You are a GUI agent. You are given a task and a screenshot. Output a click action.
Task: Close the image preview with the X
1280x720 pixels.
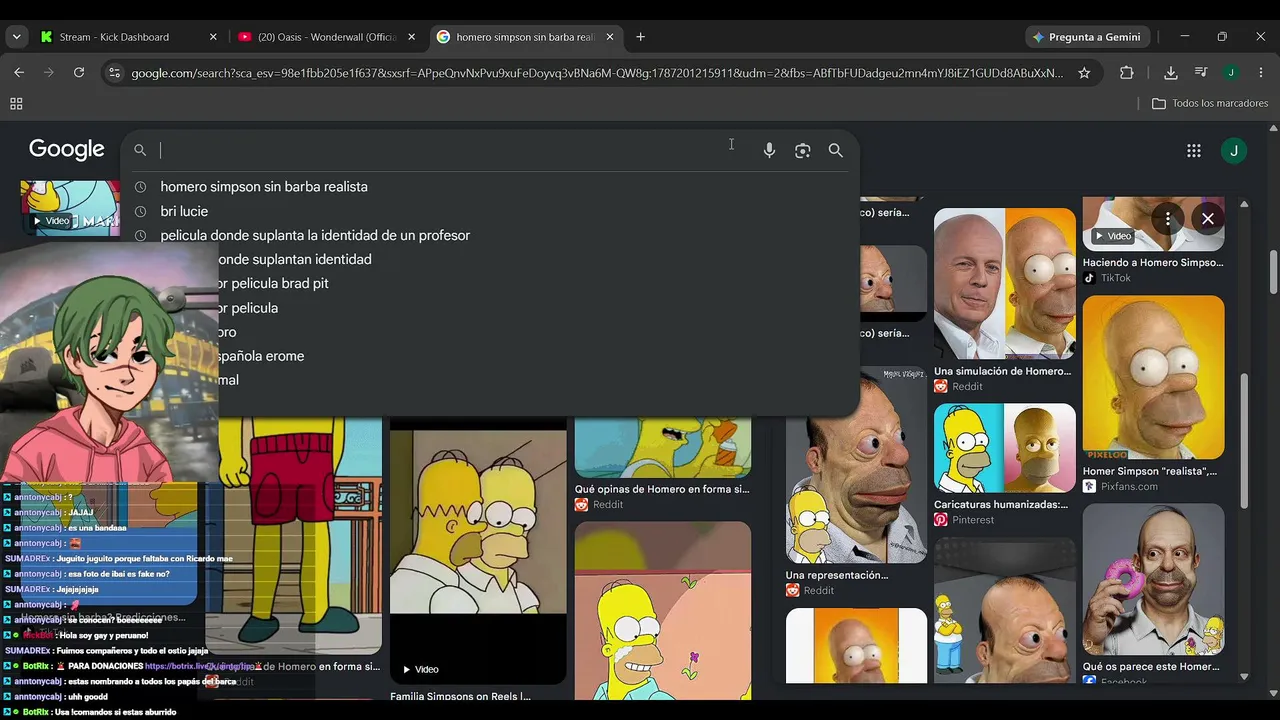tap(1208, 218)
